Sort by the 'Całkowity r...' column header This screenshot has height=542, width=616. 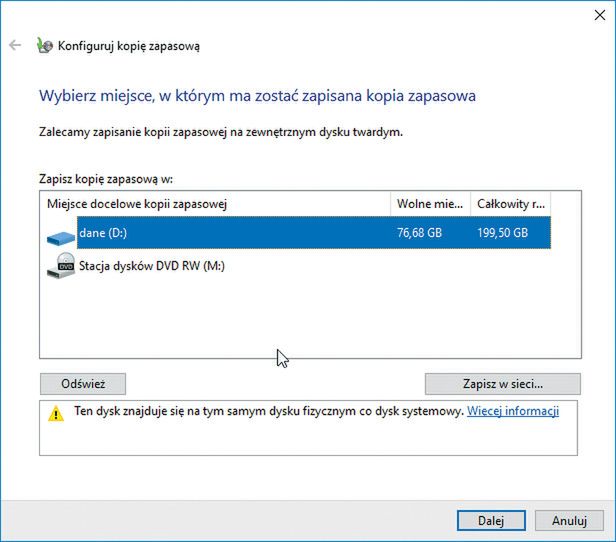tap(510, 204)
